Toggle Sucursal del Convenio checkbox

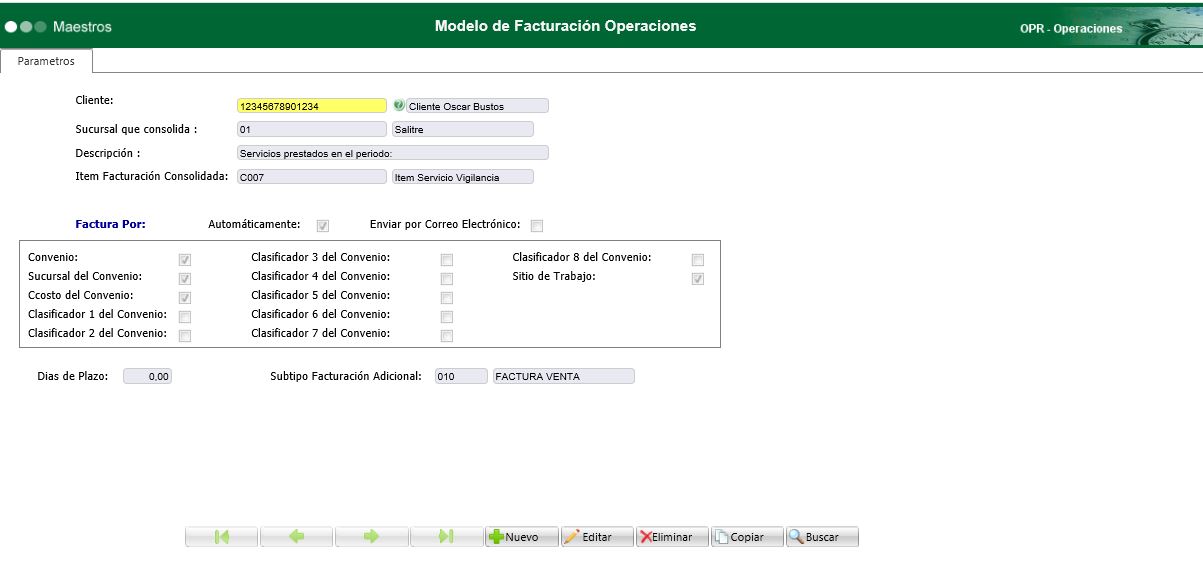(185, 279)
